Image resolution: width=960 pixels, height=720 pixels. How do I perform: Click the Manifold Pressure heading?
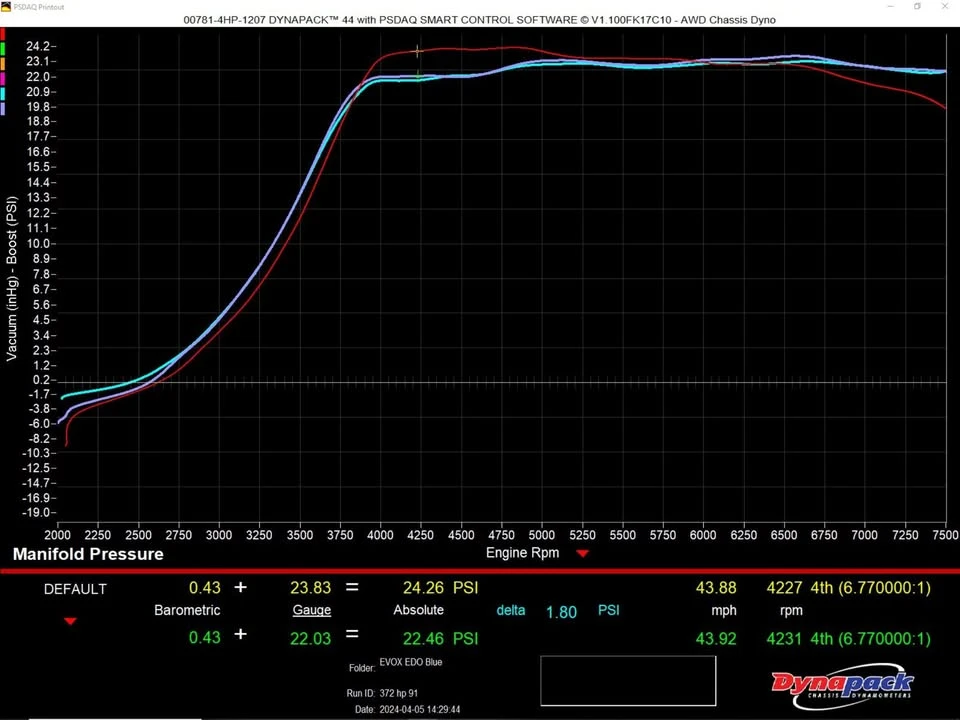coord(88,554)
